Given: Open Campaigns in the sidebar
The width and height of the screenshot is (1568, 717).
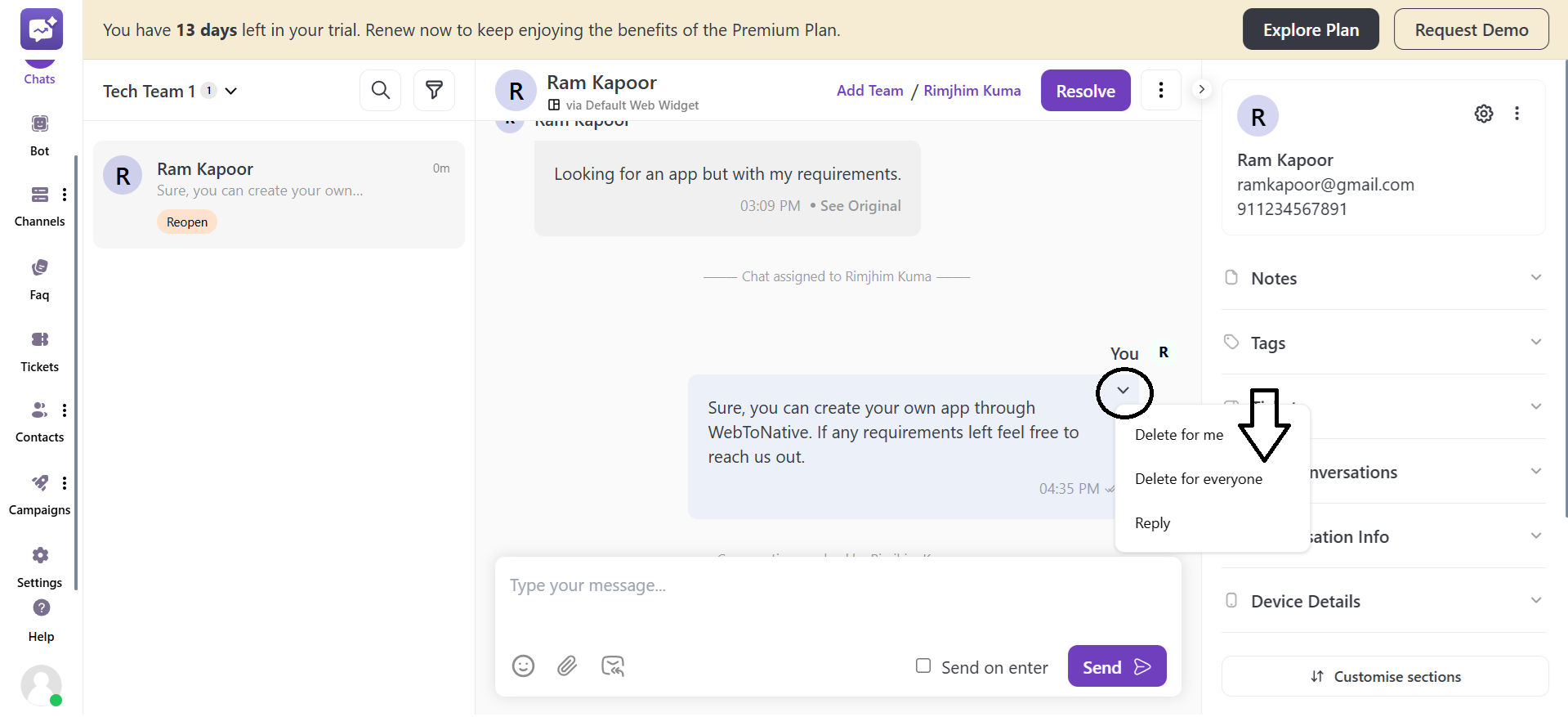Looking at the screenshot, I should (x=39, y=494).
